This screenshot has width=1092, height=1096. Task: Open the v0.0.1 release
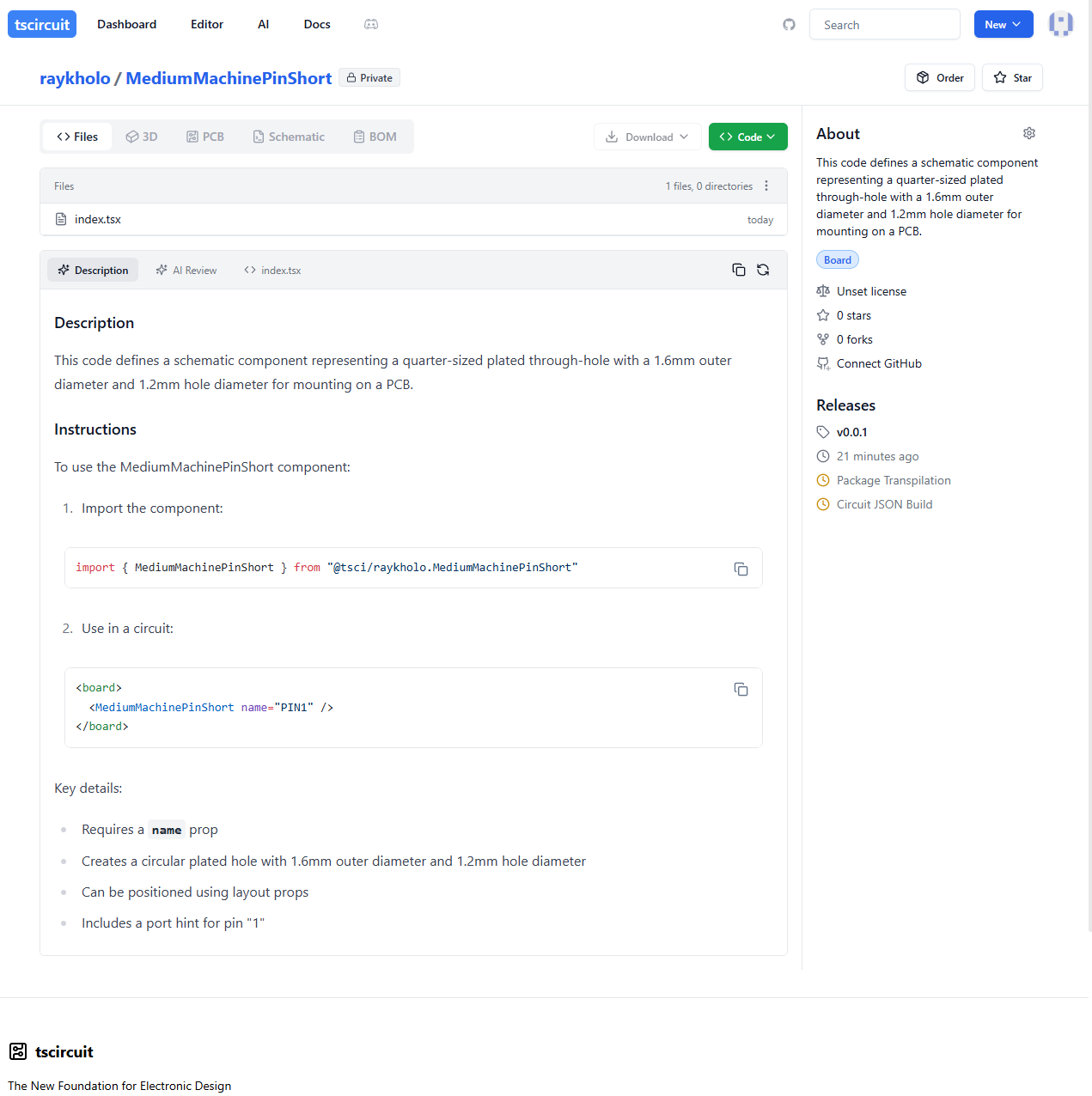pyautogui.click(x=852, y=432)
